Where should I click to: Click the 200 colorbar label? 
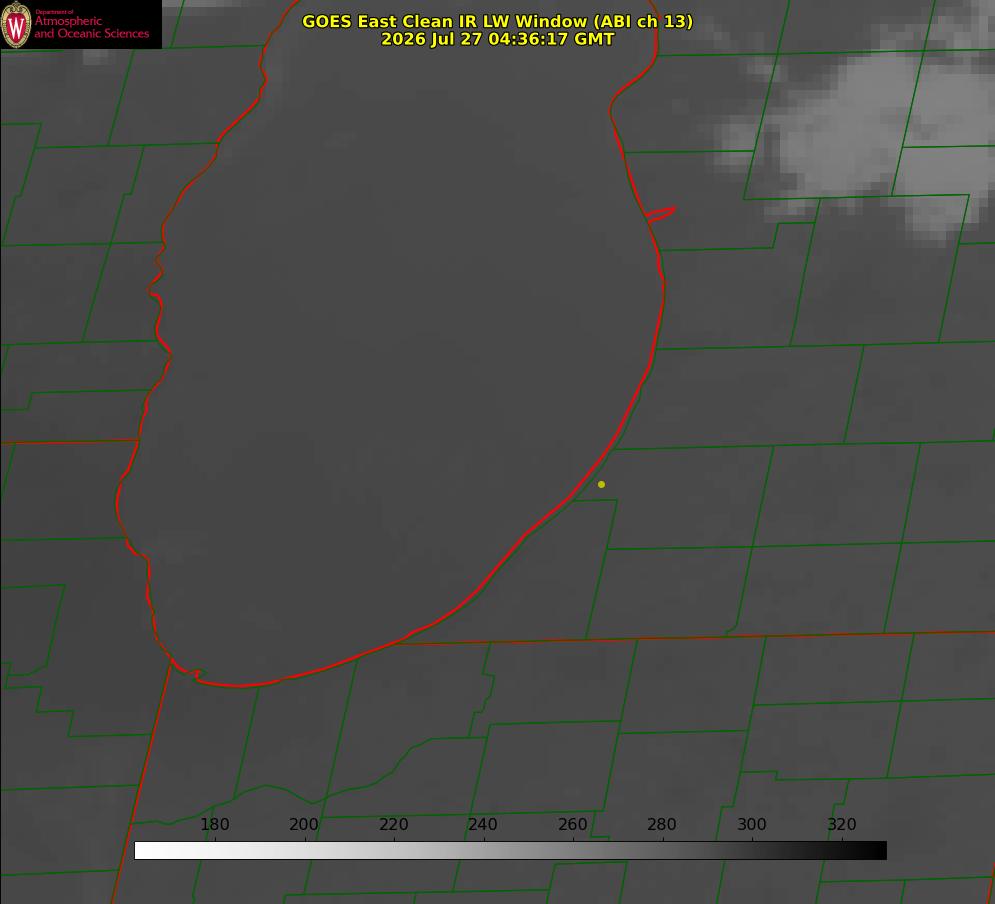tap(304, 824)
